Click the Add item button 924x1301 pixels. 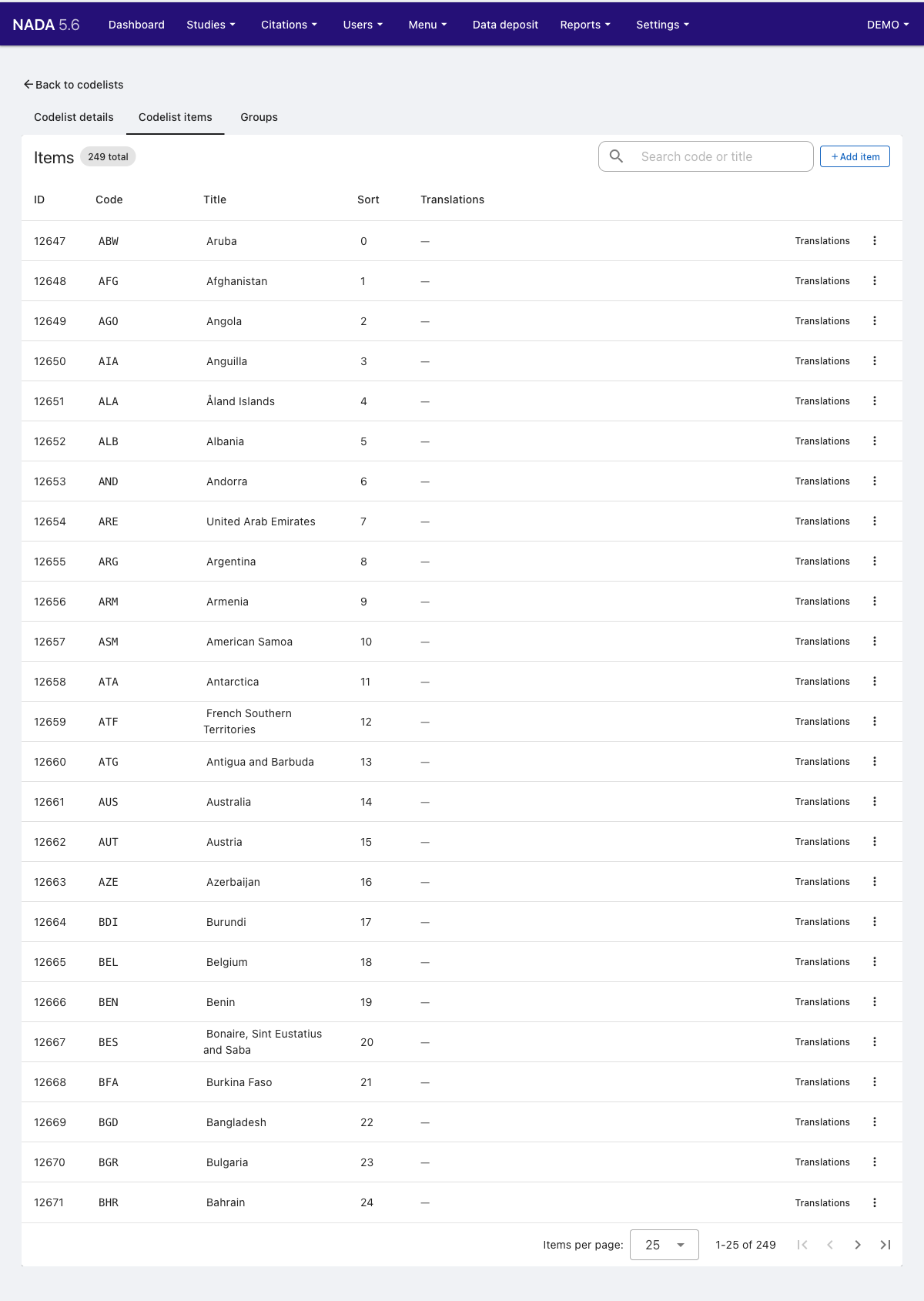click(x=855, y=156)
